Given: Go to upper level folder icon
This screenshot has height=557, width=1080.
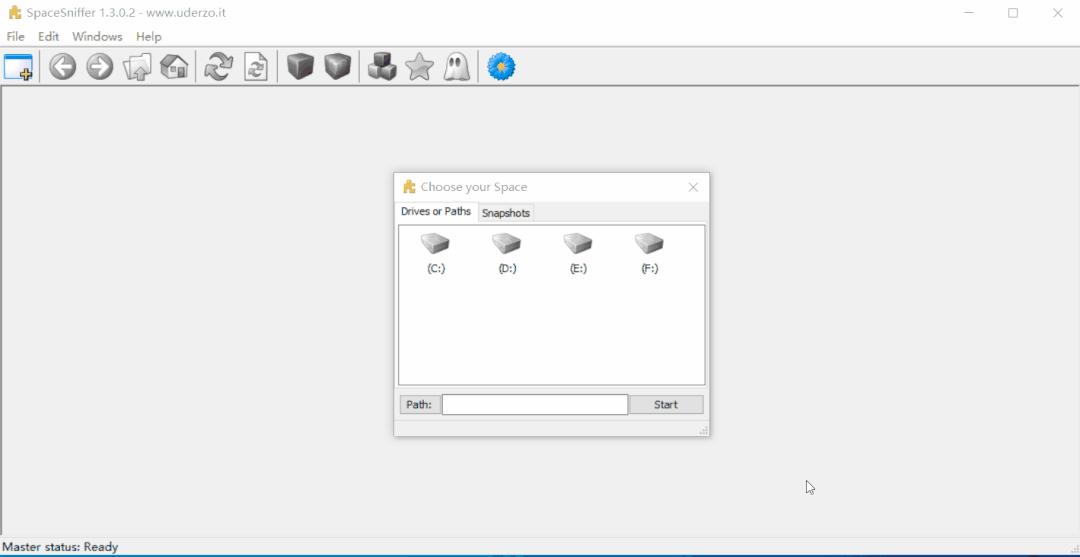Looking at the screenshot, I should coord(137,67).
